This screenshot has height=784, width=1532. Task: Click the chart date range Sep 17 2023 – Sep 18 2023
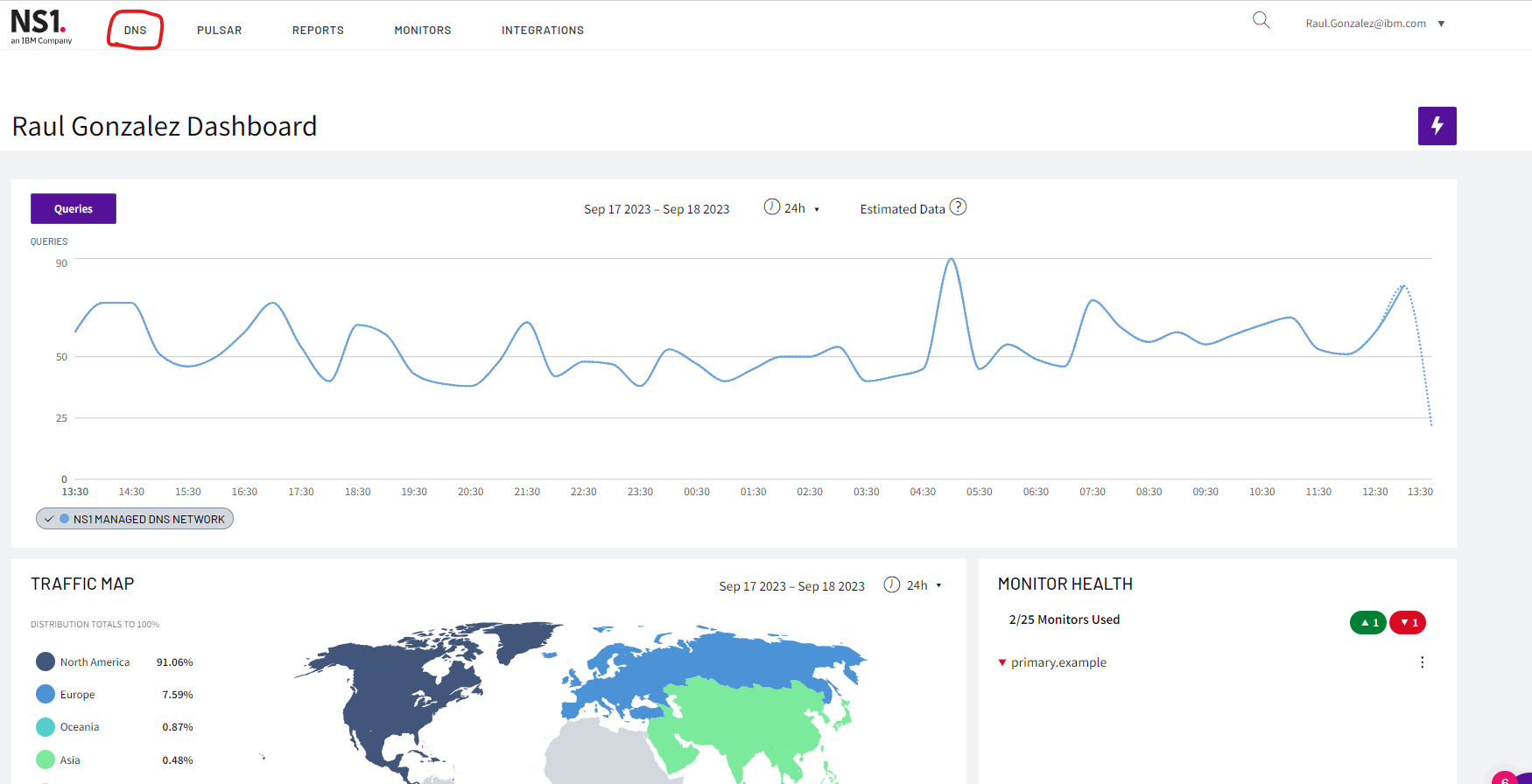(x=657, y=209)
